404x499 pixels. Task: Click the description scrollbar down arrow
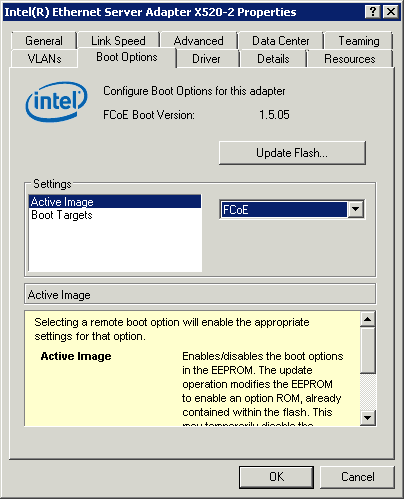click(368, 417)
